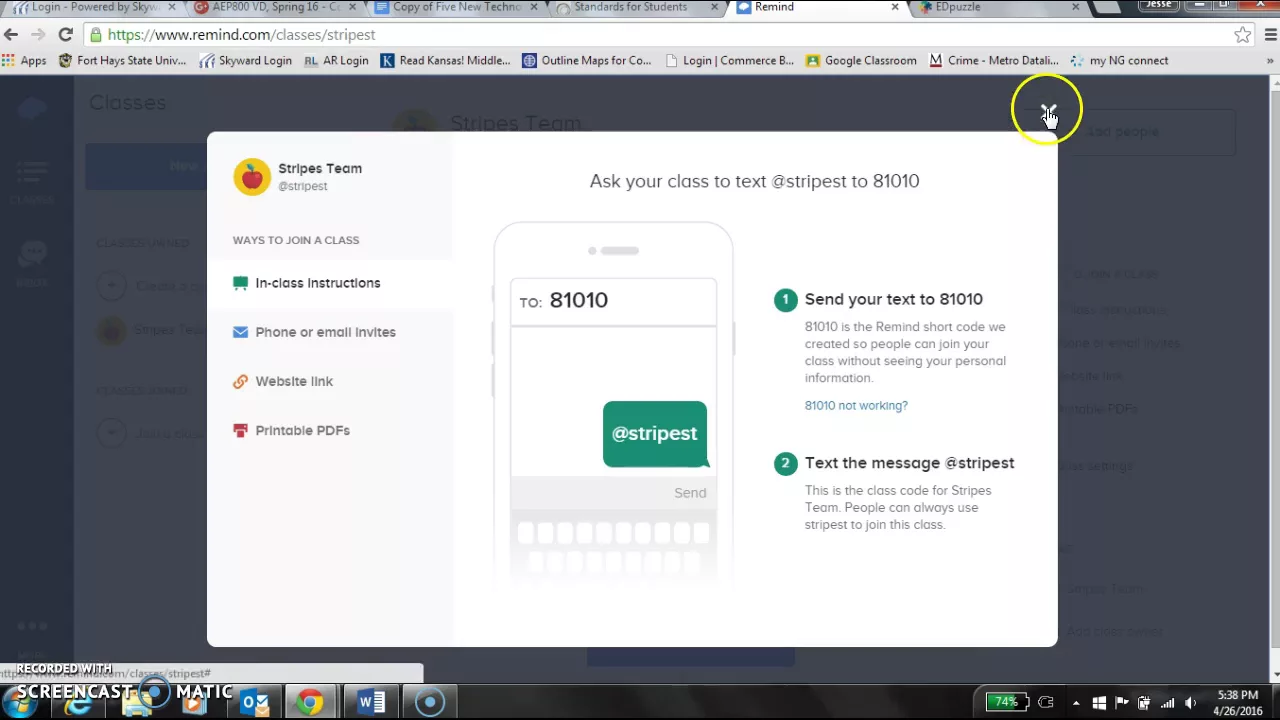Viewport: 1280px width, 720px height.
Task: Switch to Copy of Five New Techno tab
Action: coord(455,8)
